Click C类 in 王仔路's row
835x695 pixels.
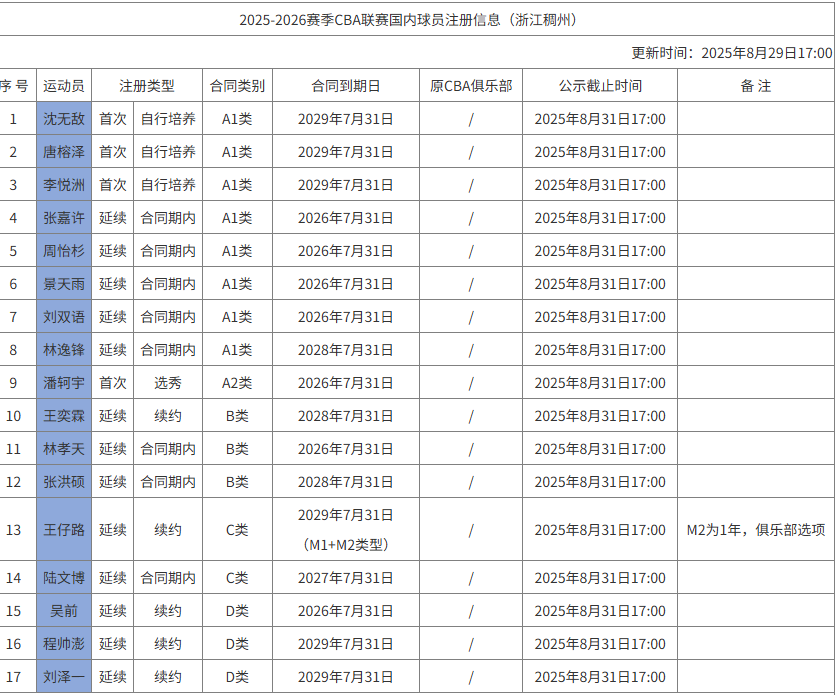point(237,530)
